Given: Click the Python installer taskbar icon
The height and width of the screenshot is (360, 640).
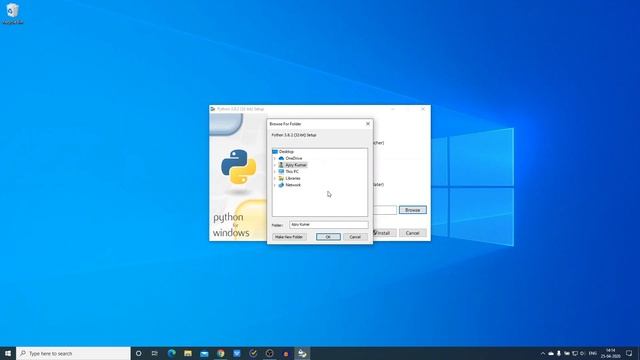Looking at the screenshot, I should tap(302, 353).
